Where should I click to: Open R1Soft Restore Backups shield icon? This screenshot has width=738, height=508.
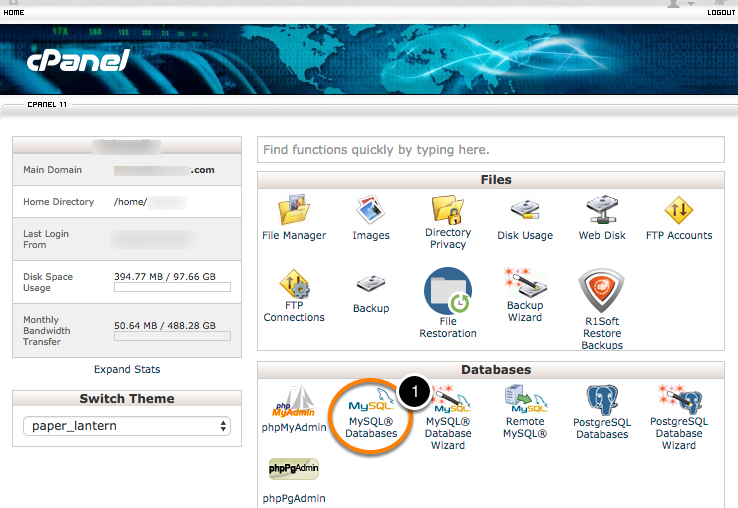602,290
